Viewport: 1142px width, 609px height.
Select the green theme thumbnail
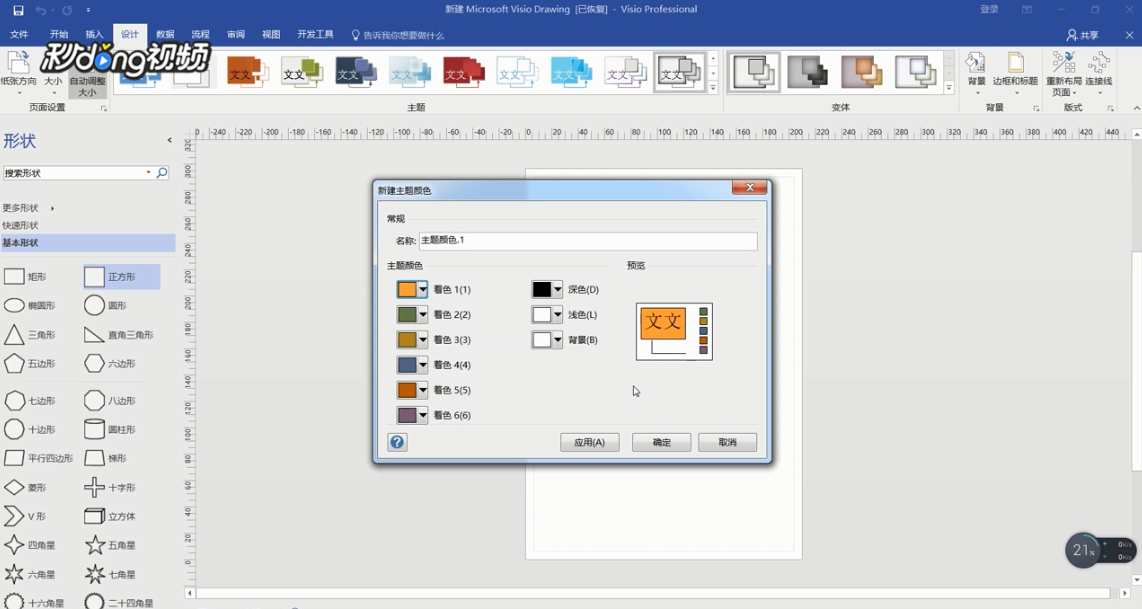[302, 72]
